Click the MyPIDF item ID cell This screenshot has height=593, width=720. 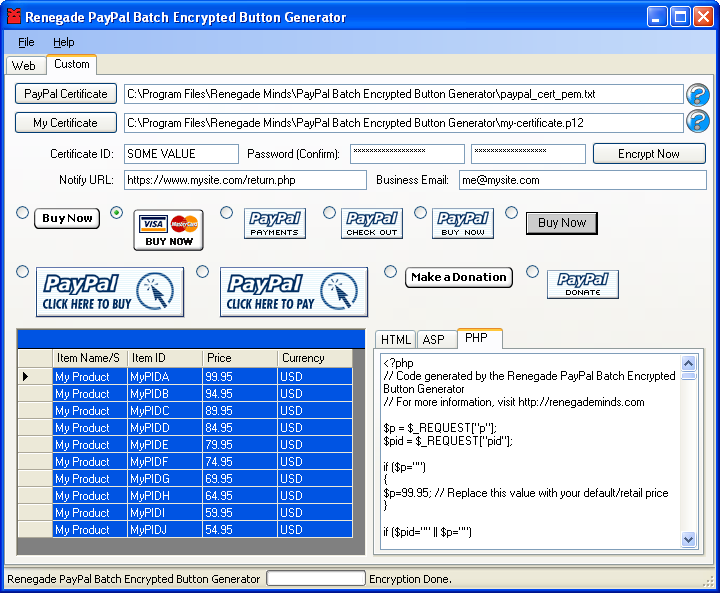pos(165,462)
